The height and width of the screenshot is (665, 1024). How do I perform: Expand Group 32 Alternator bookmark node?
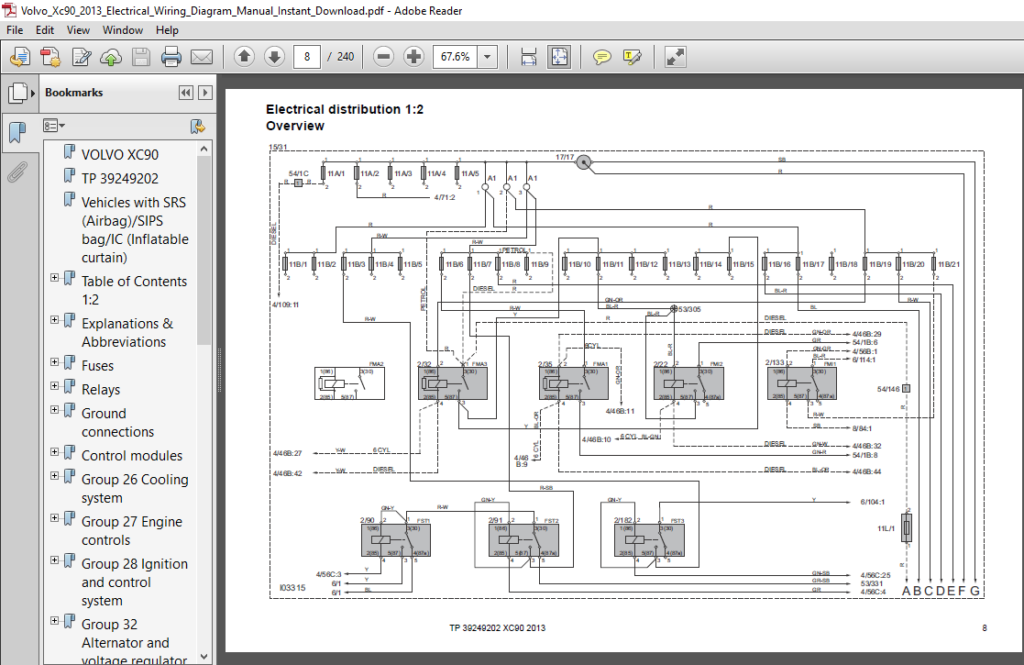click(x=55, y=621)
